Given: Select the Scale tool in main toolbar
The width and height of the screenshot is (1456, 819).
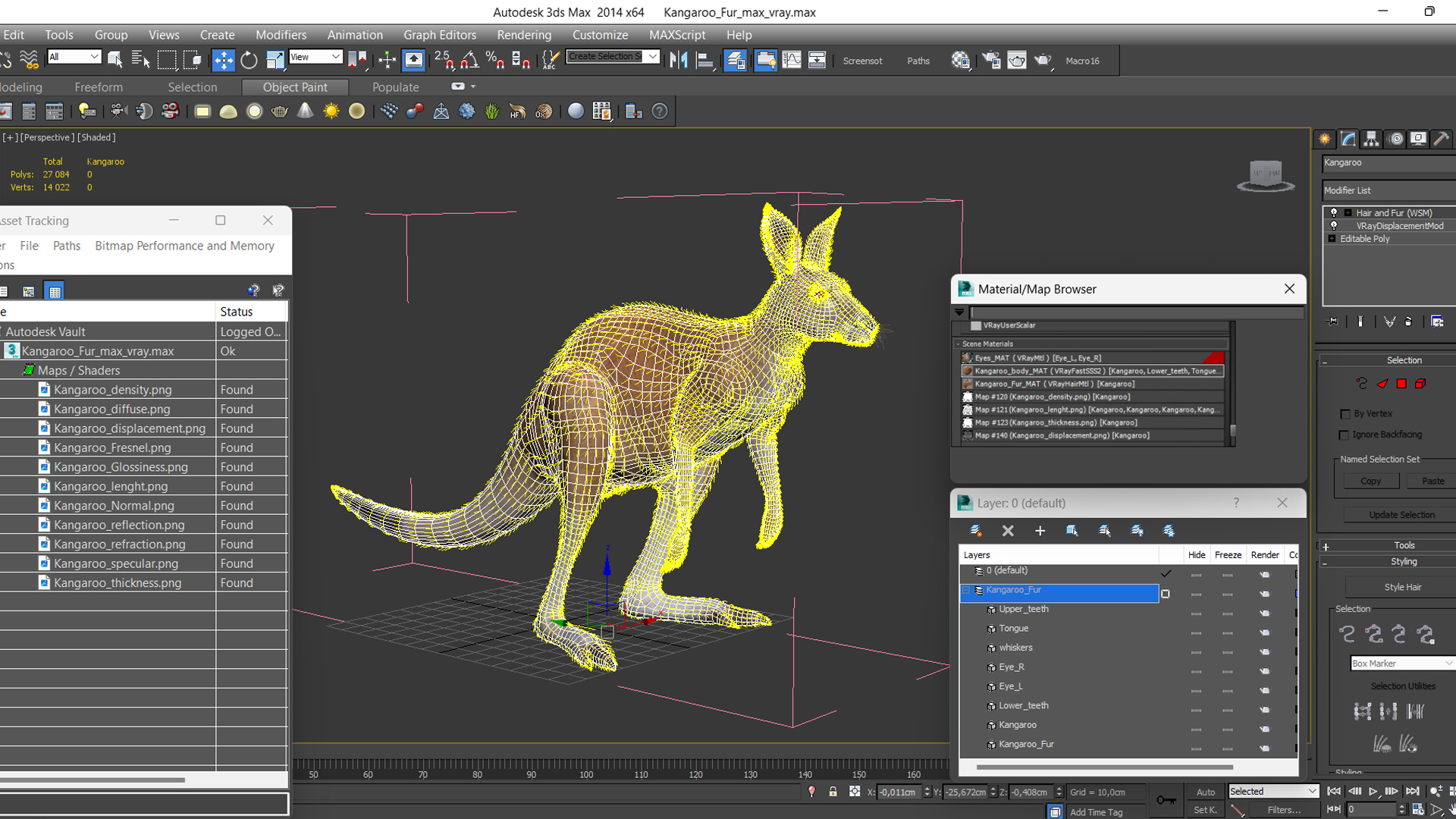Looking at the screenshot, I should coord(275,60).
